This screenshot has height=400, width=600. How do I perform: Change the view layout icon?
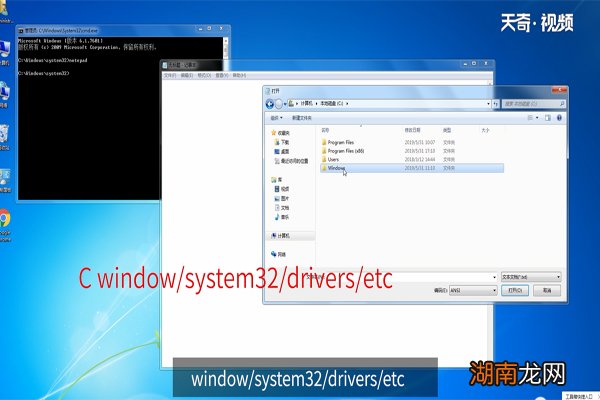pyautogui.click(x=530, y=118)
